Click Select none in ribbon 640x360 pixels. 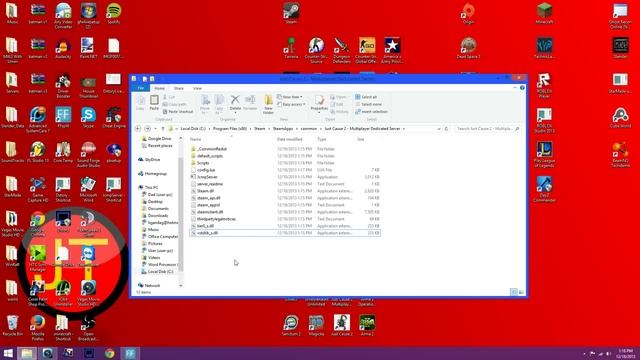(368, 104)
